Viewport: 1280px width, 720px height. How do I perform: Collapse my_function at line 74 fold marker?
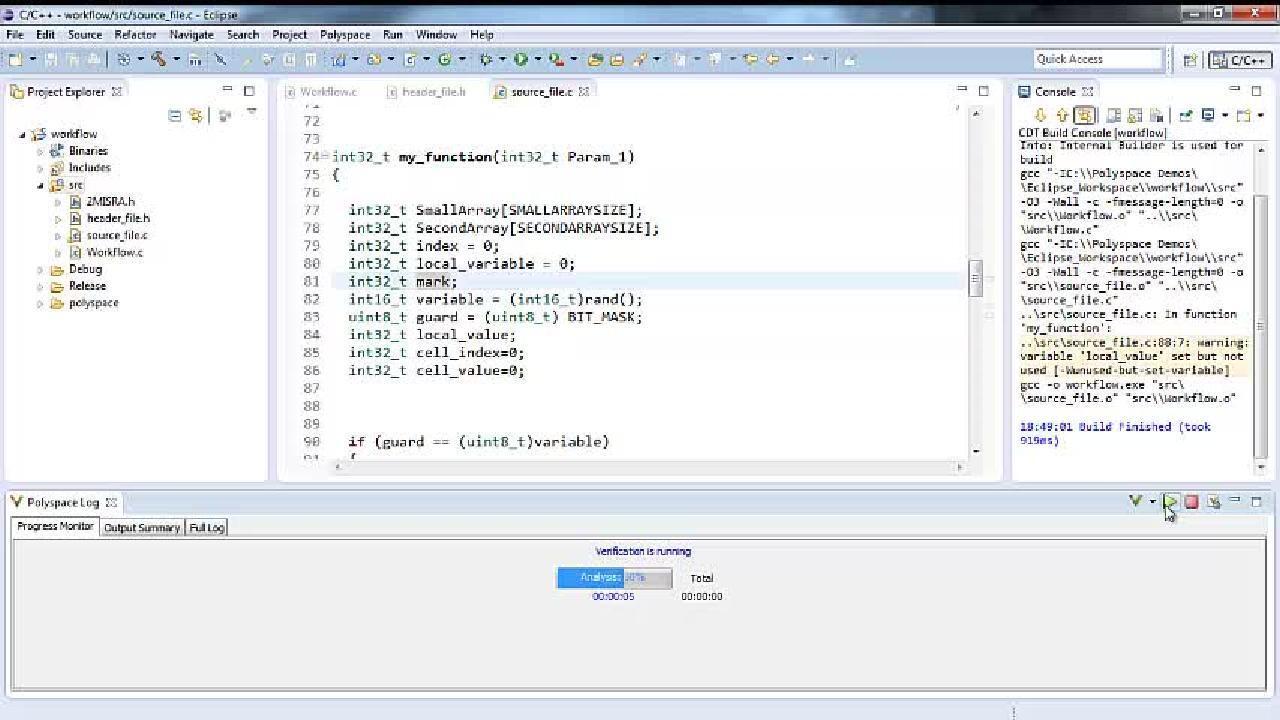click(x=324, y=156)
